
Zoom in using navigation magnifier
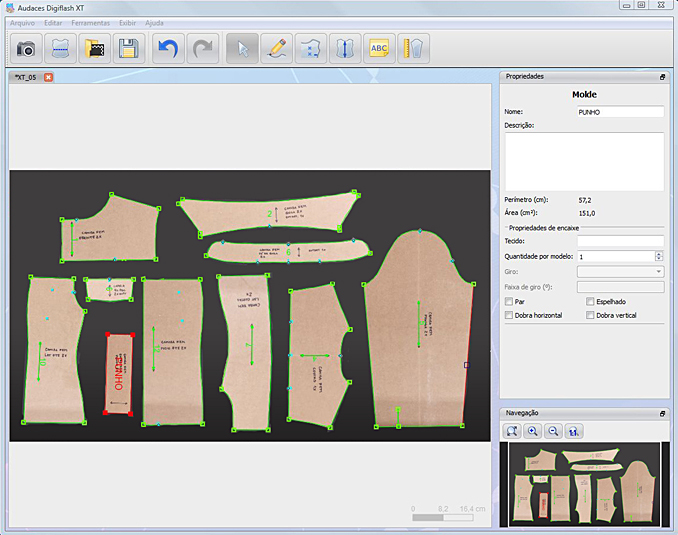click(533, 431)
